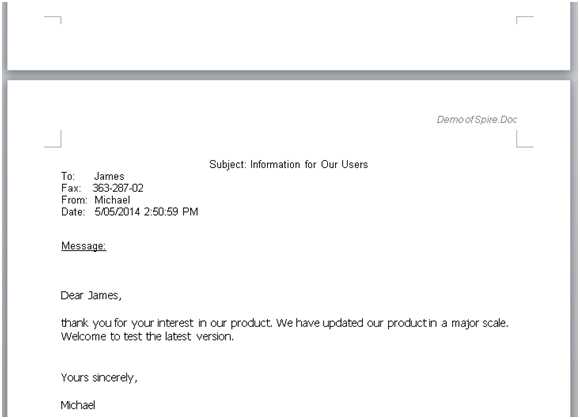Click the date 5/05/2014 2:50:59 PM

146,212
